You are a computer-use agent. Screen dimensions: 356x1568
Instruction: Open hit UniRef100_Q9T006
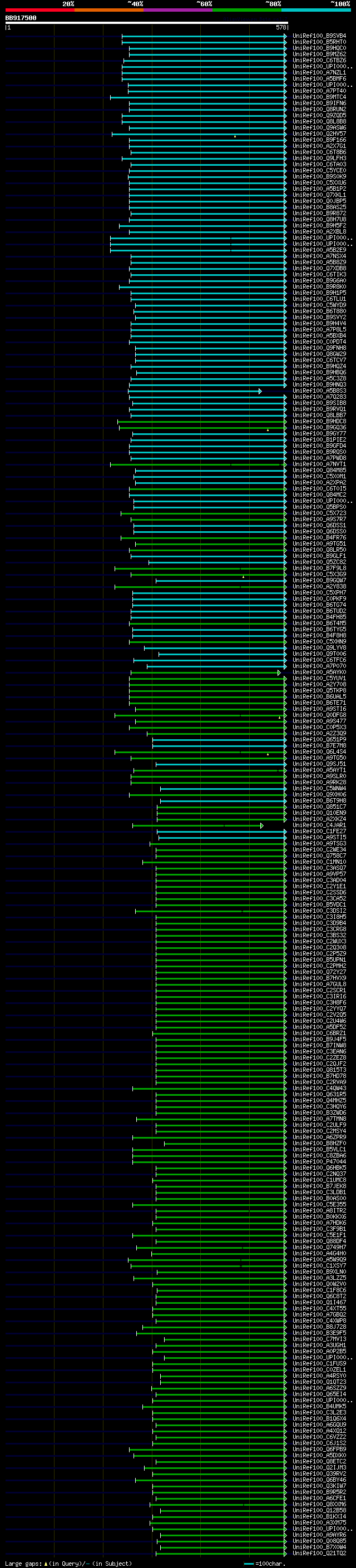(319, 654)
